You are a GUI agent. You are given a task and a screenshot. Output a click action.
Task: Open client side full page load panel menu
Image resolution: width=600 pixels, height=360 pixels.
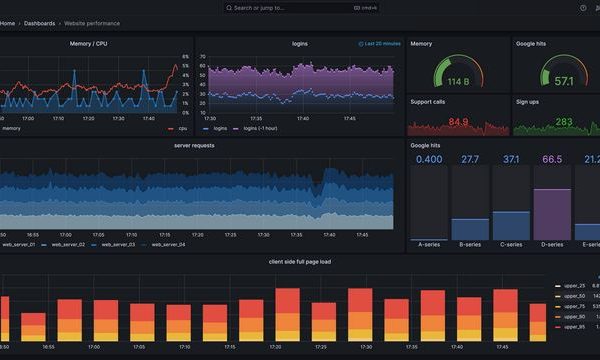pos(300,262)
